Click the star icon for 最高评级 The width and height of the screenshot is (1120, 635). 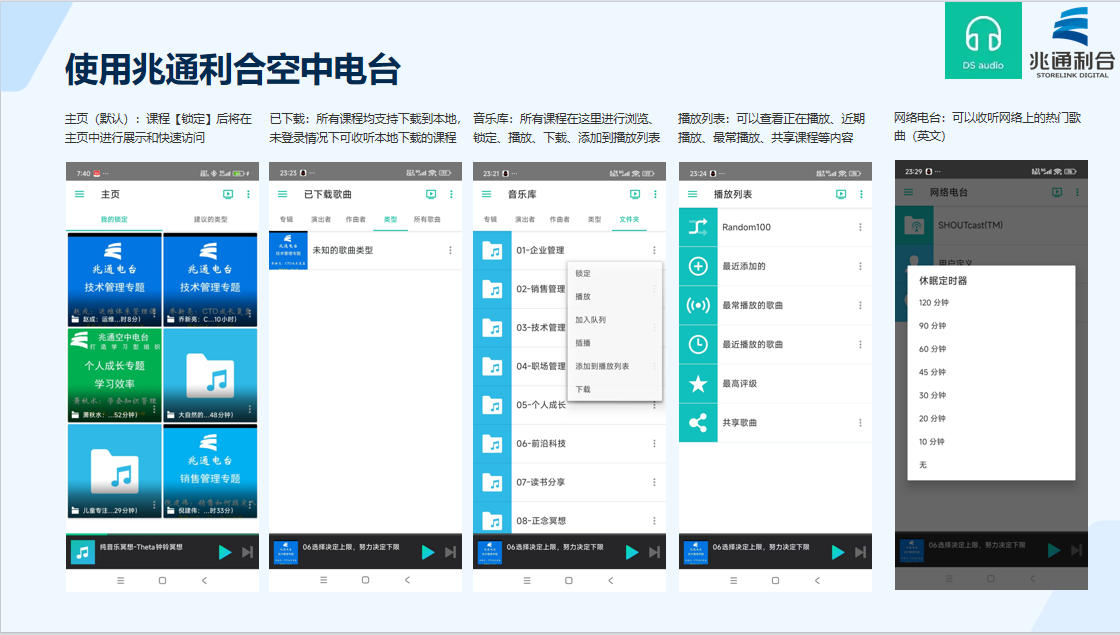pos(698,384)
